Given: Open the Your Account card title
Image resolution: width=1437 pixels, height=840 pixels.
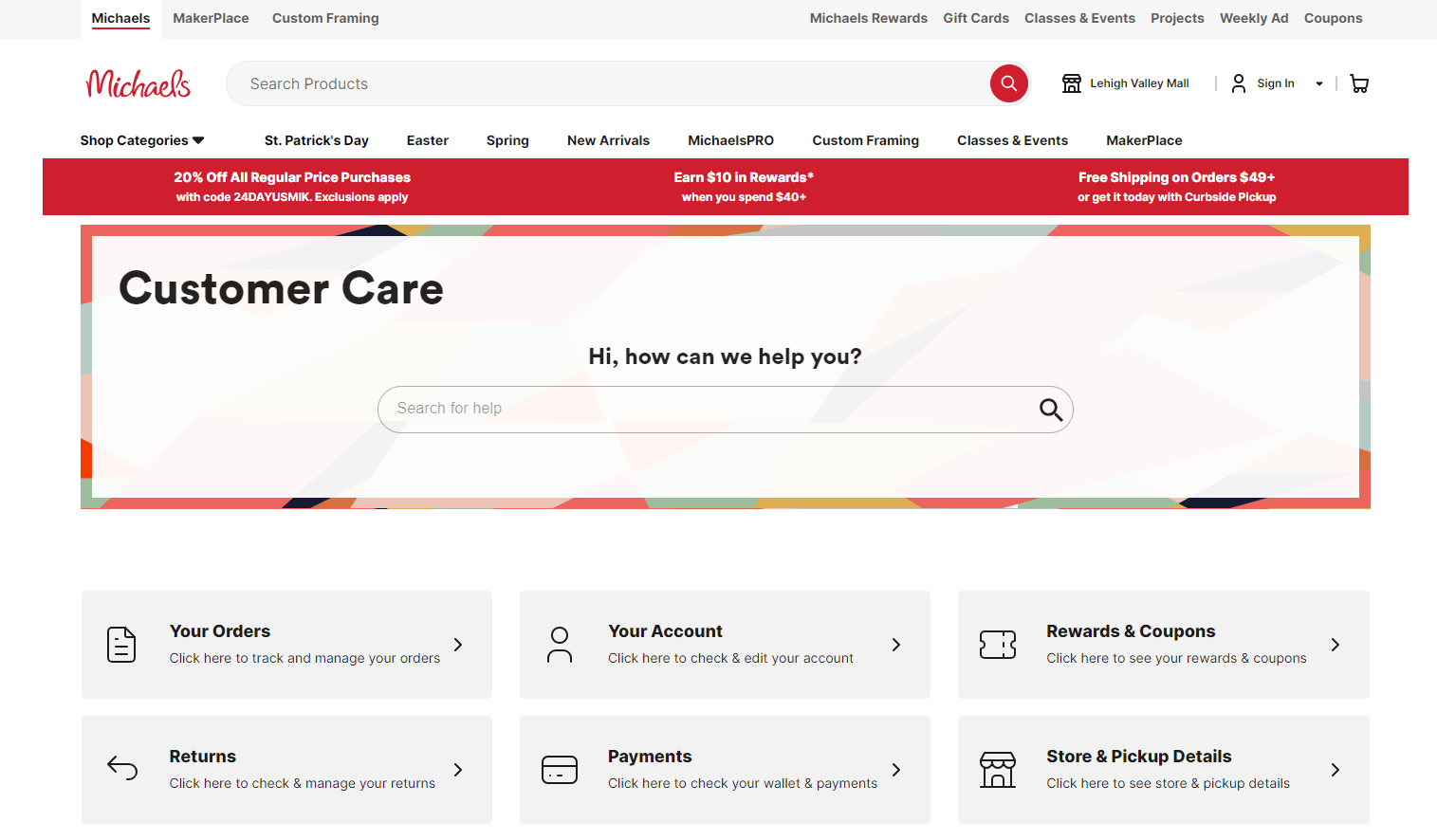Looking at the screenshot, I should (665, 631).
